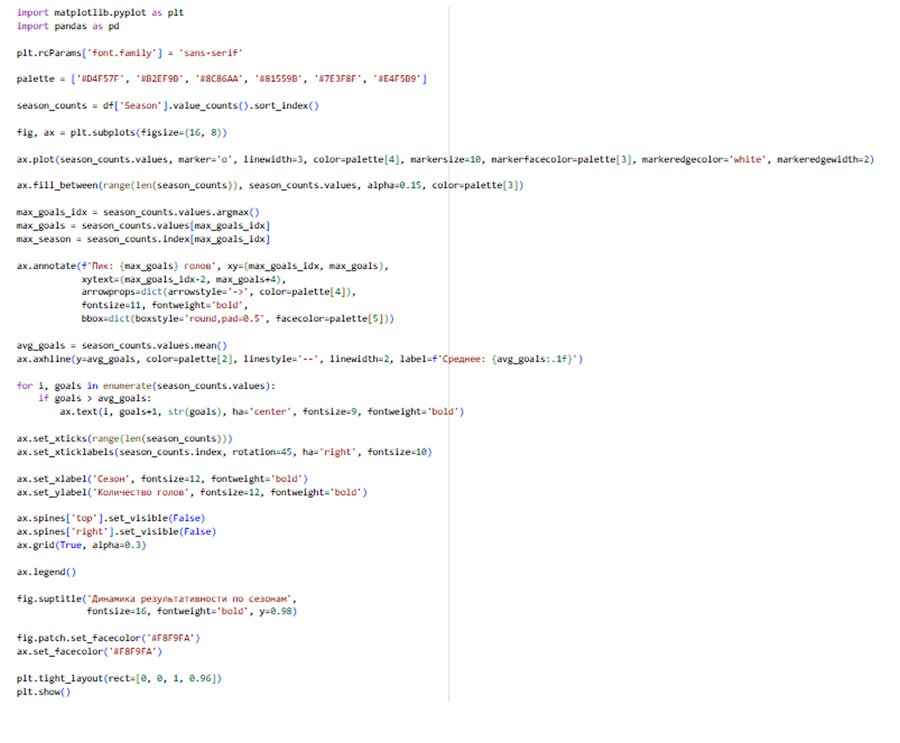This screenshot has height=743, width=900.
Task: Click the fig.patch.set_facecolor line
Action: pyautogui.click(x=108, y=638)
